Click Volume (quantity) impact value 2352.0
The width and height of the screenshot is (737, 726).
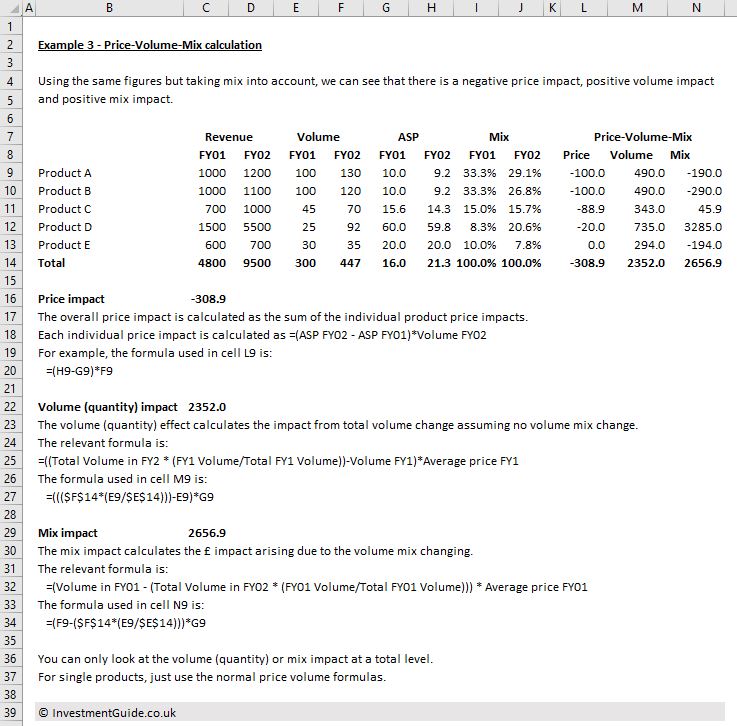coord(207,407)
